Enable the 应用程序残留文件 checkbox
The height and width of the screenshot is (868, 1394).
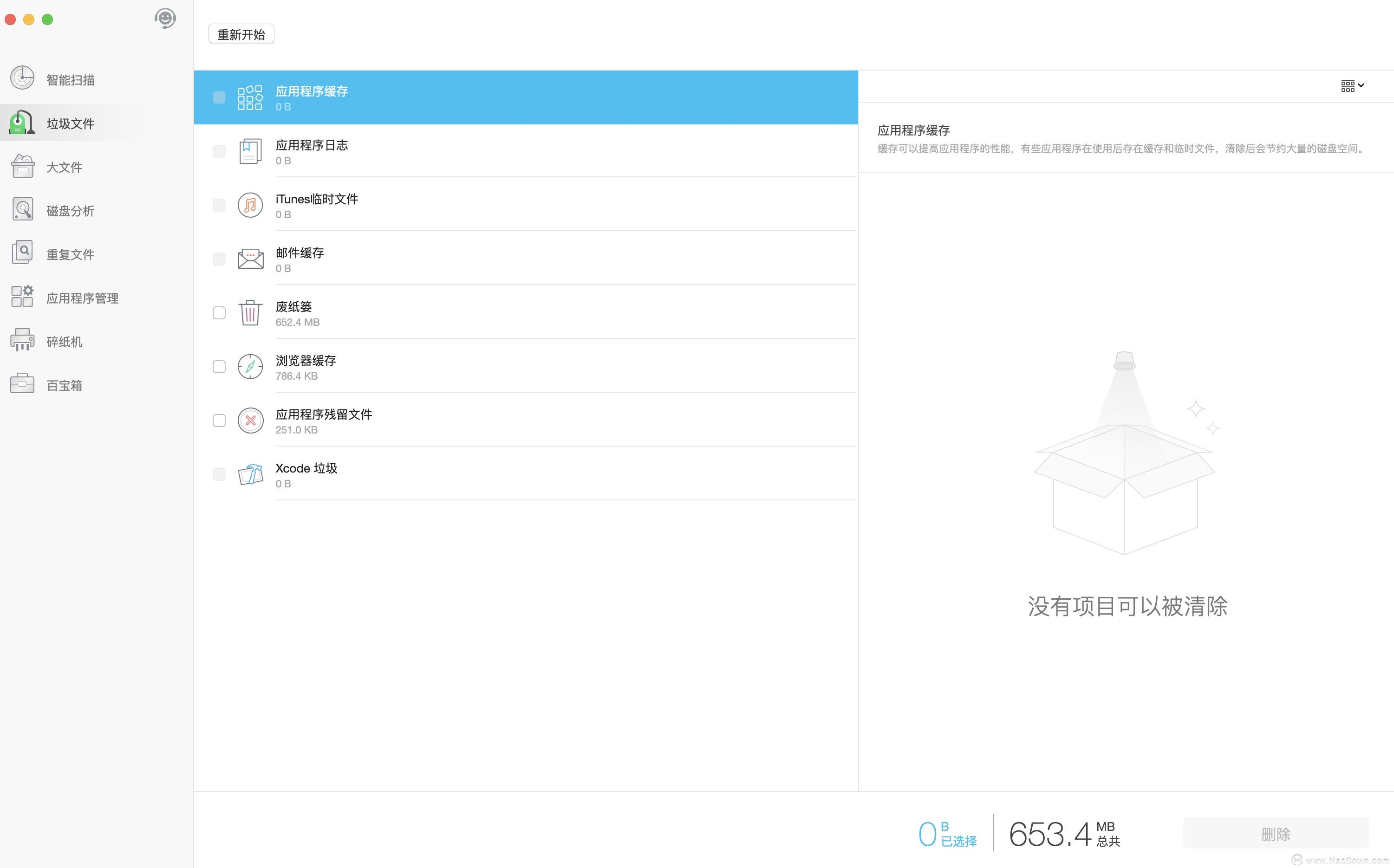[219, 421]
